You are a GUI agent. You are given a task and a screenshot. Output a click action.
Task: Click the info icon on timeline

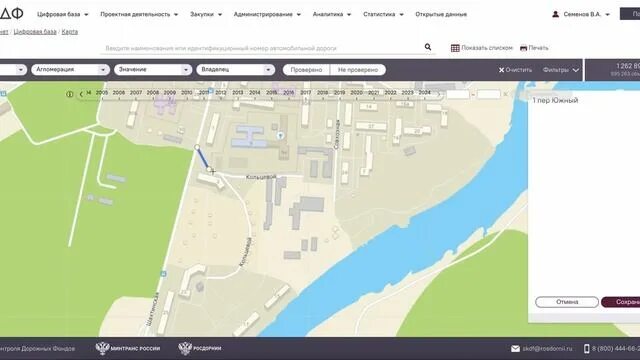click(70, 94)
